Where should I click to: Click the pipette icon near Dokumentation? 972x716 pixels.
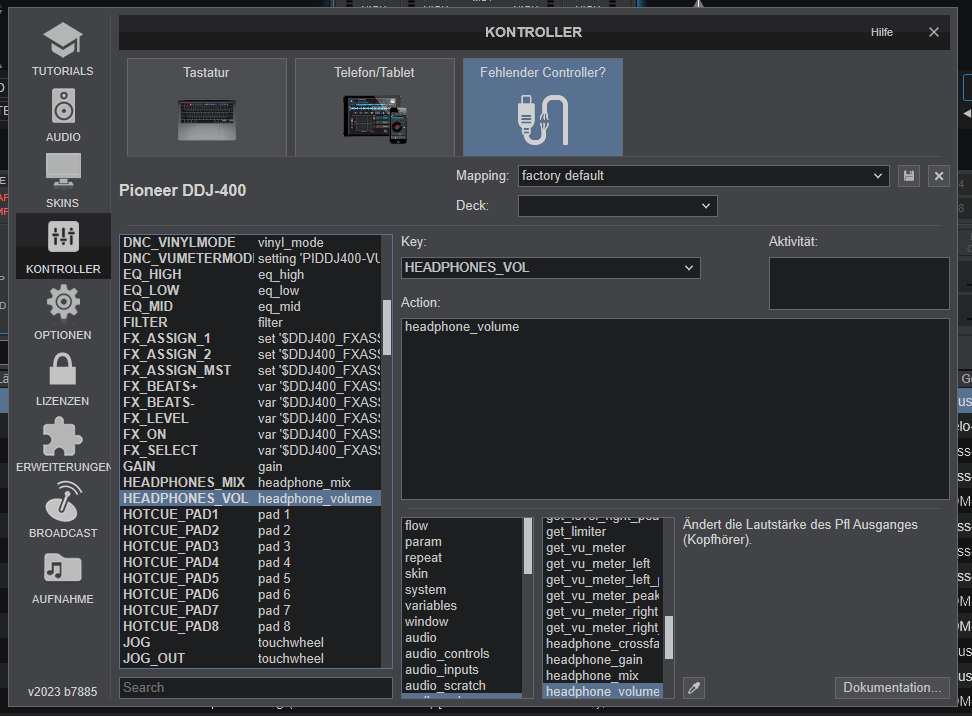click(694, 688)
